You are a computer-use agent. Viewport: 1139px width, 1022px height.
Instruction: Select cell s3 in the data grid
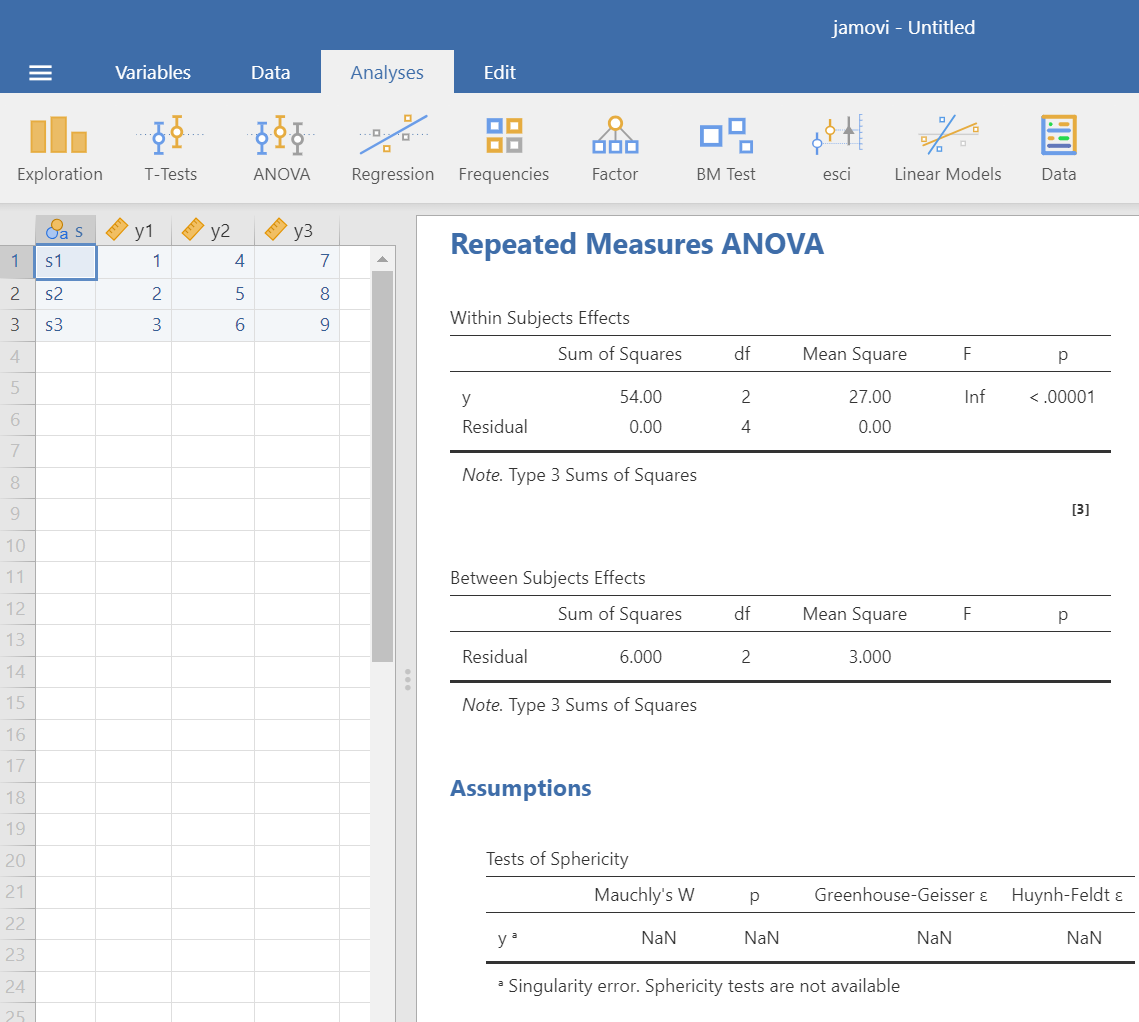coord(65,325)
